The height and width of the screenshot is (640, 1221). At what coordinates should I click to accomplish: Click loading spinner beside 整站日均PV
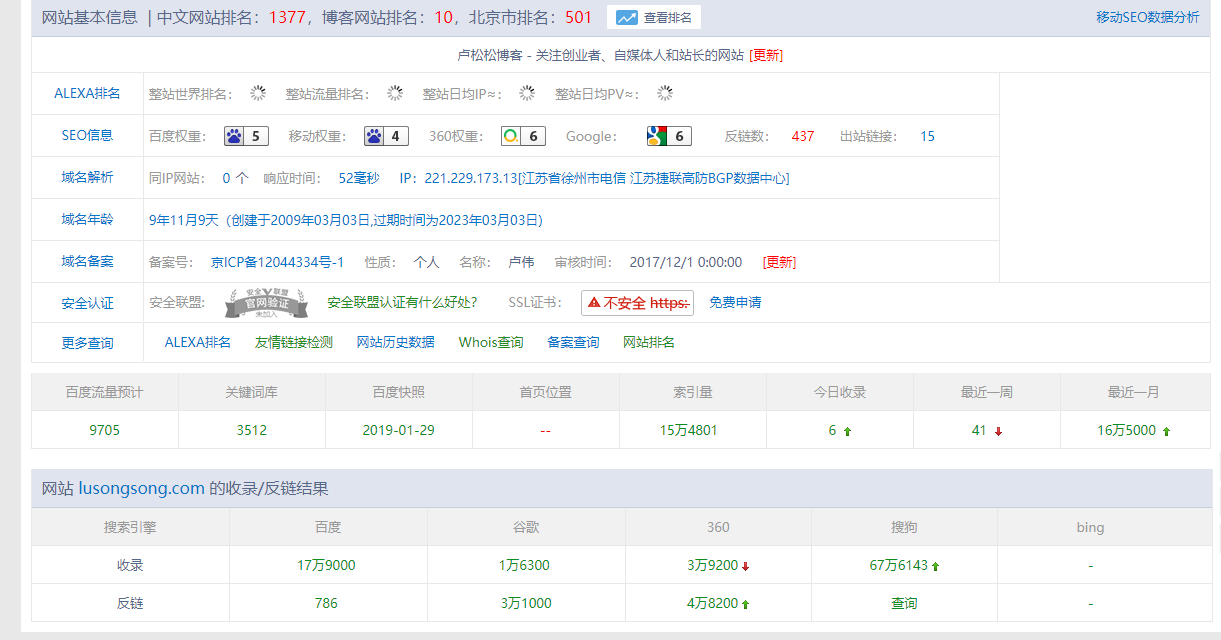tap(665, 93)
